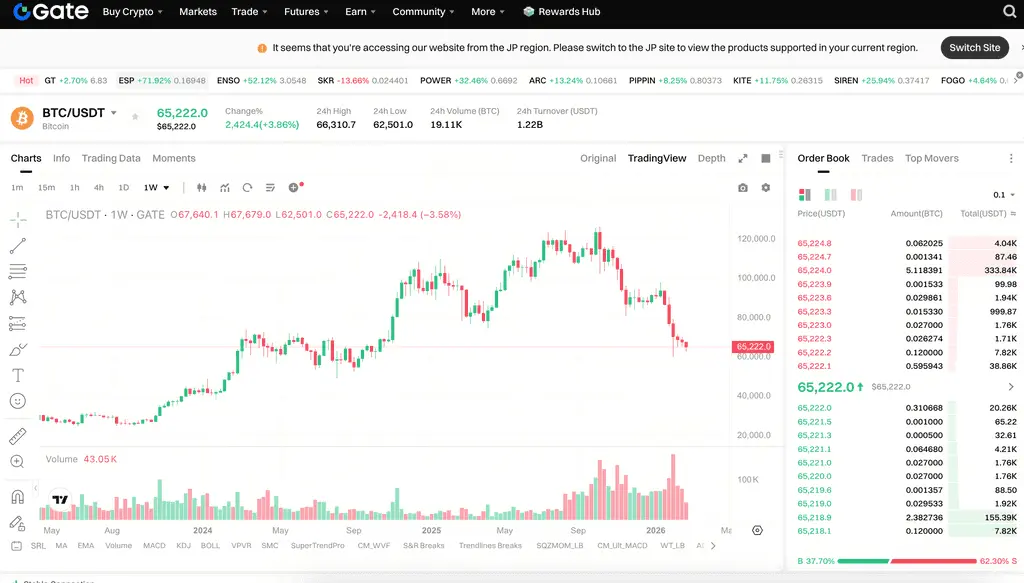The height and width of the screenshot is (583, 1024).
Task: Click the buy/sell ratio bar
Action: point(907,561)
